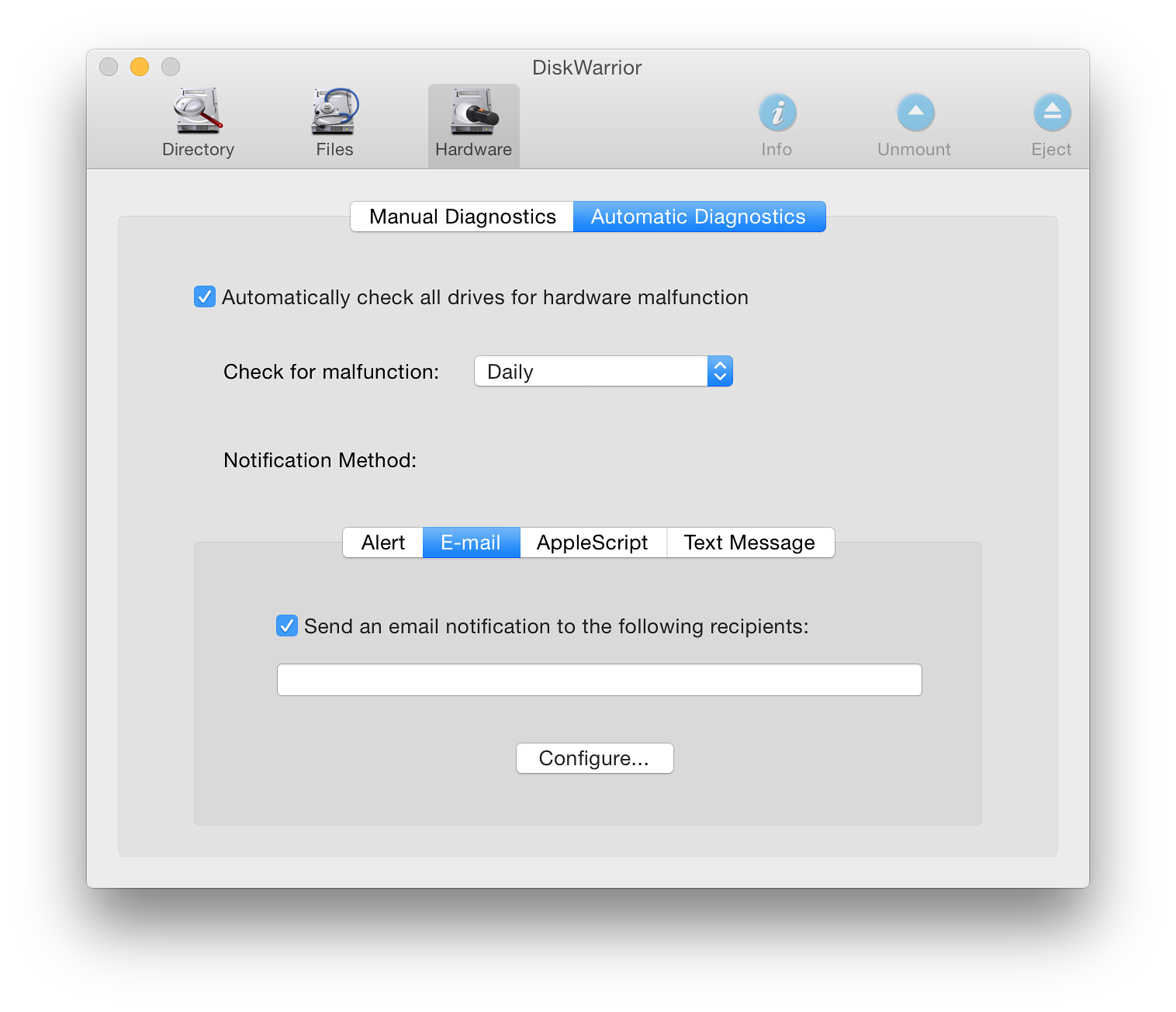Viewport: 1176px width, 1012px height.
Task: Open the Files toolbar icon
Action: pyautogui.click(x=334, y=124)
